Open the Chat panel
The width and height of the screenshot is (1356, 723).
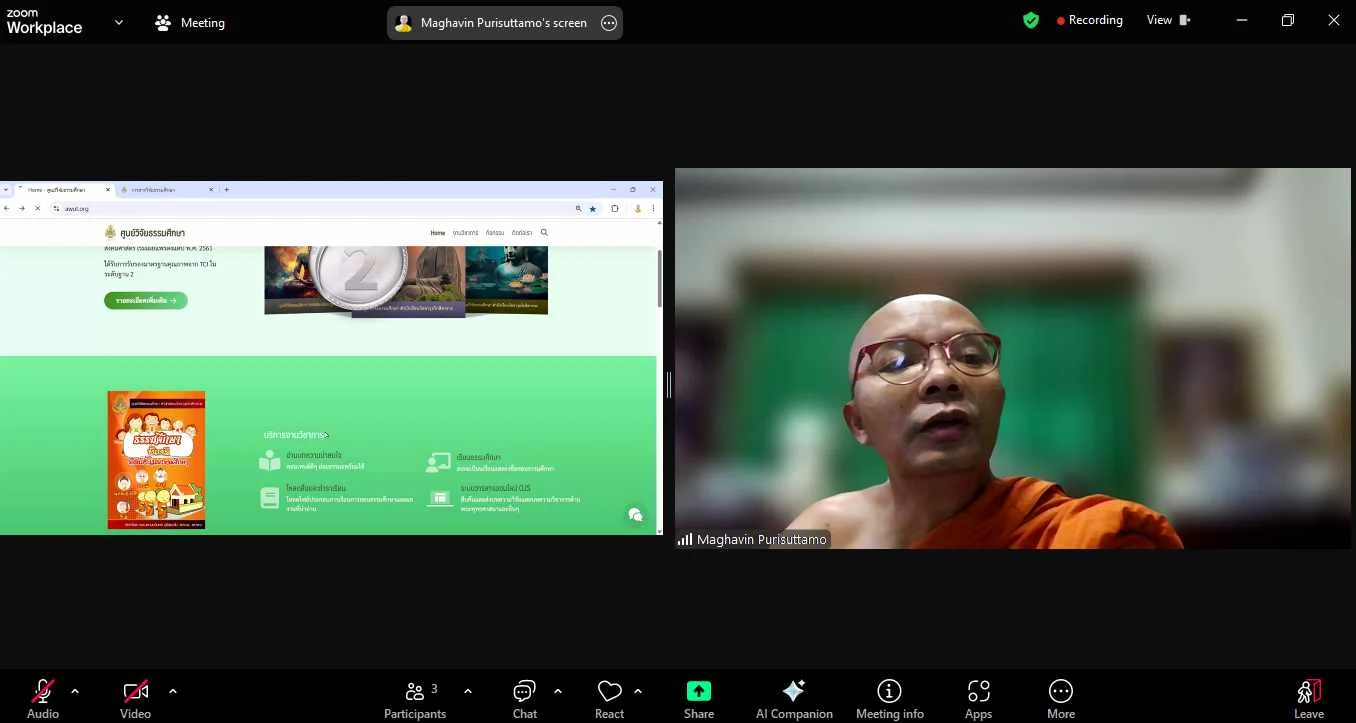click(x=524, y=698)
